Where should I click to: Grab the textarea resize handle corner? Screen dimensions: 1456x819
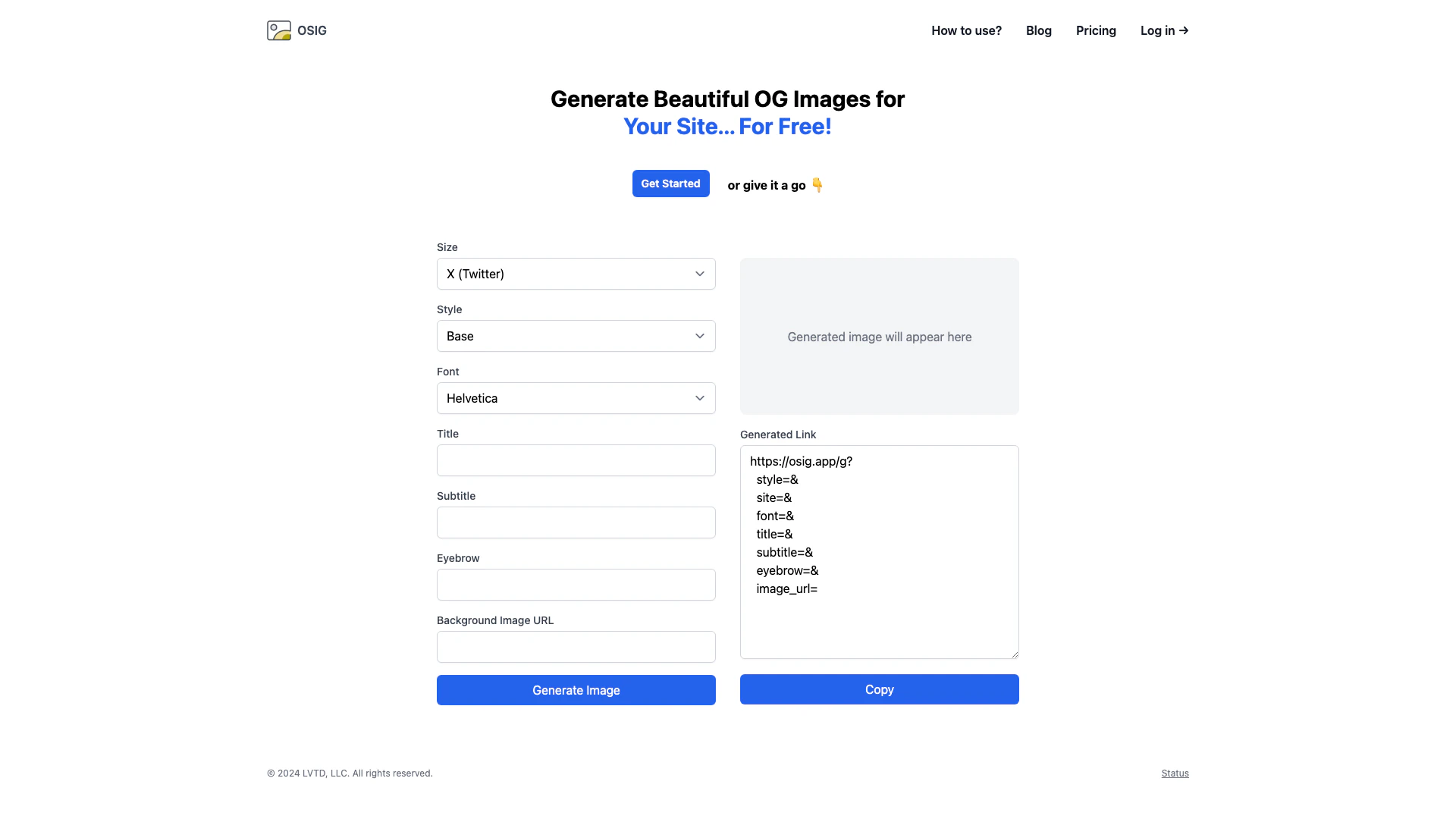click(1015, 654)
